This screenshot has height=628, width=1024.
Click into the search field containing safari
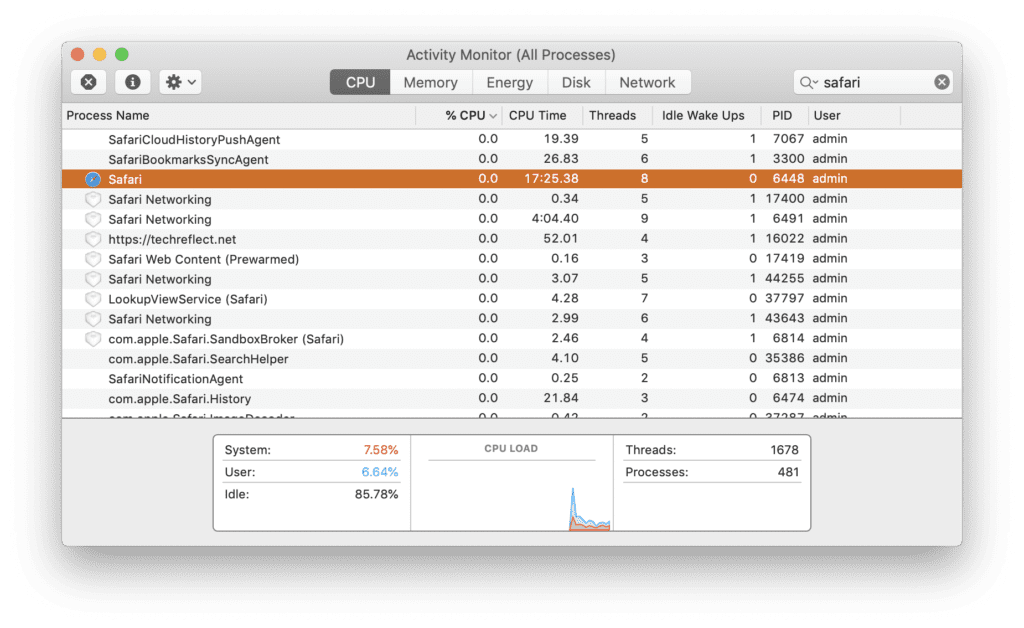pos(875,82)
